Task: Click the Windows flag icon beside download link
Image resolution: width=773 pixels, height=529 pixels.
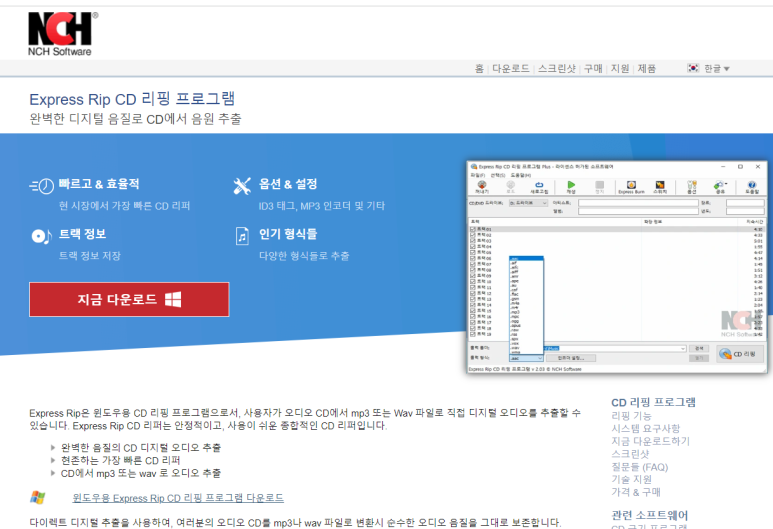Action: 38,497
